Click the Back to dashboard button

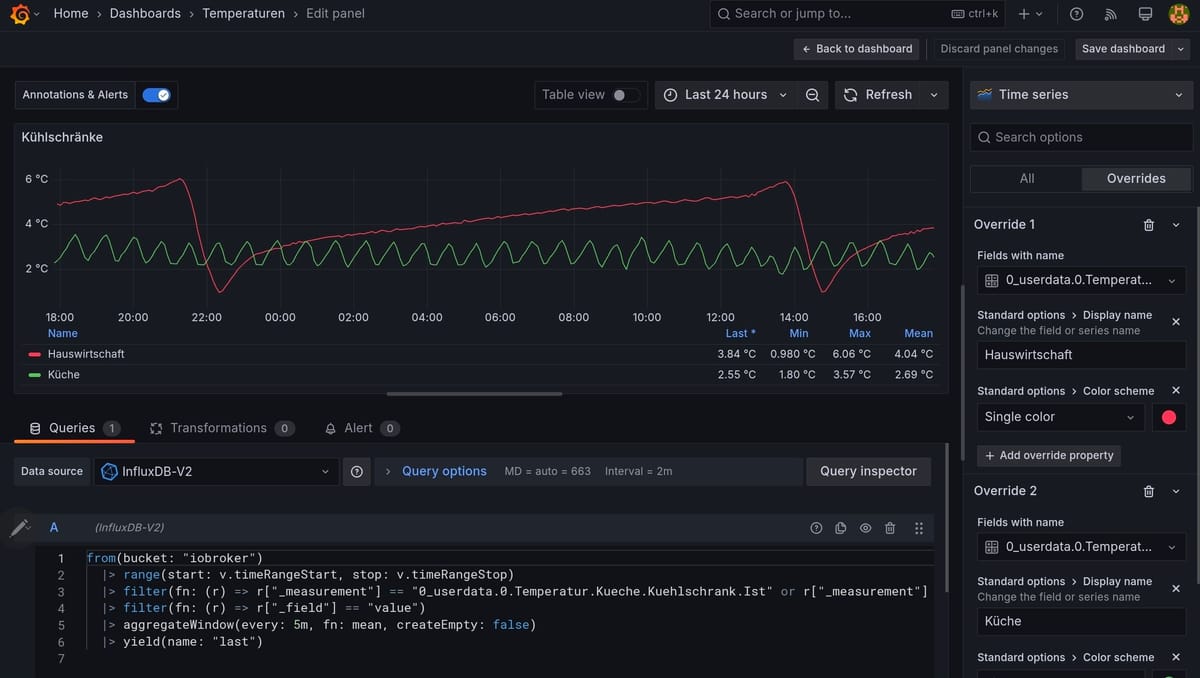857,49
